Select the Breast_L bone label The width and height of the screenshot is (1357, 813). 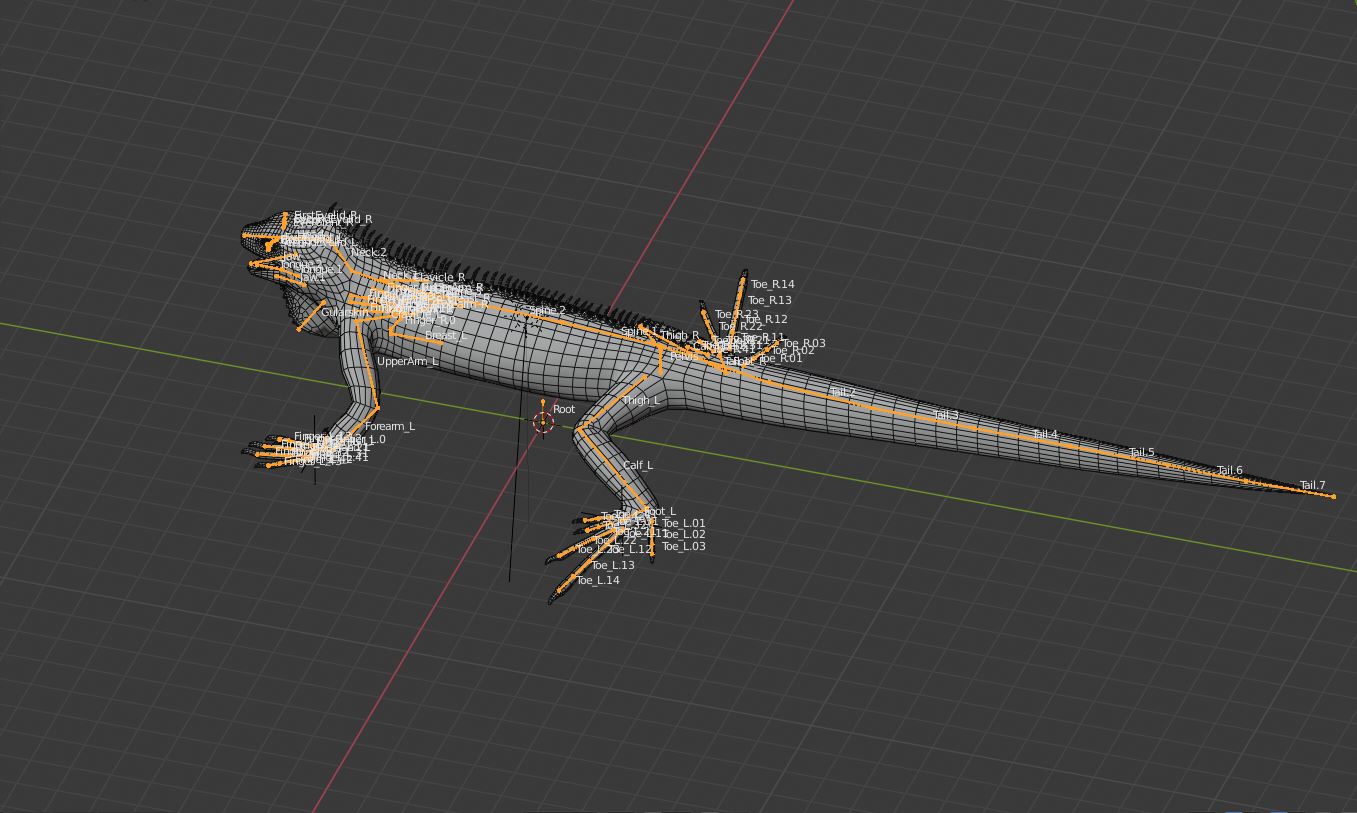pos(446,336)
